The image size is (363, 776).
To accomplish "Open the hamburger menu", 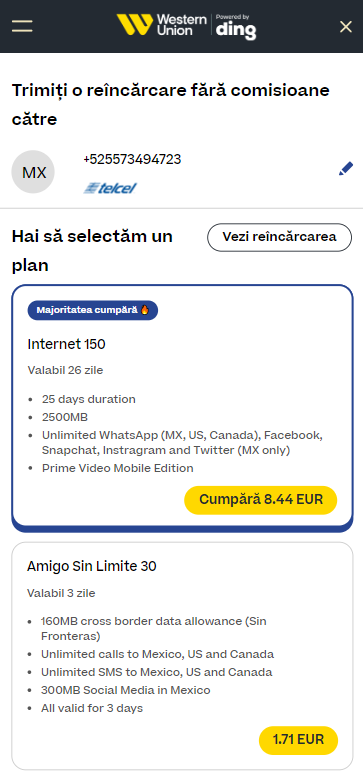I will pos(22,26).
